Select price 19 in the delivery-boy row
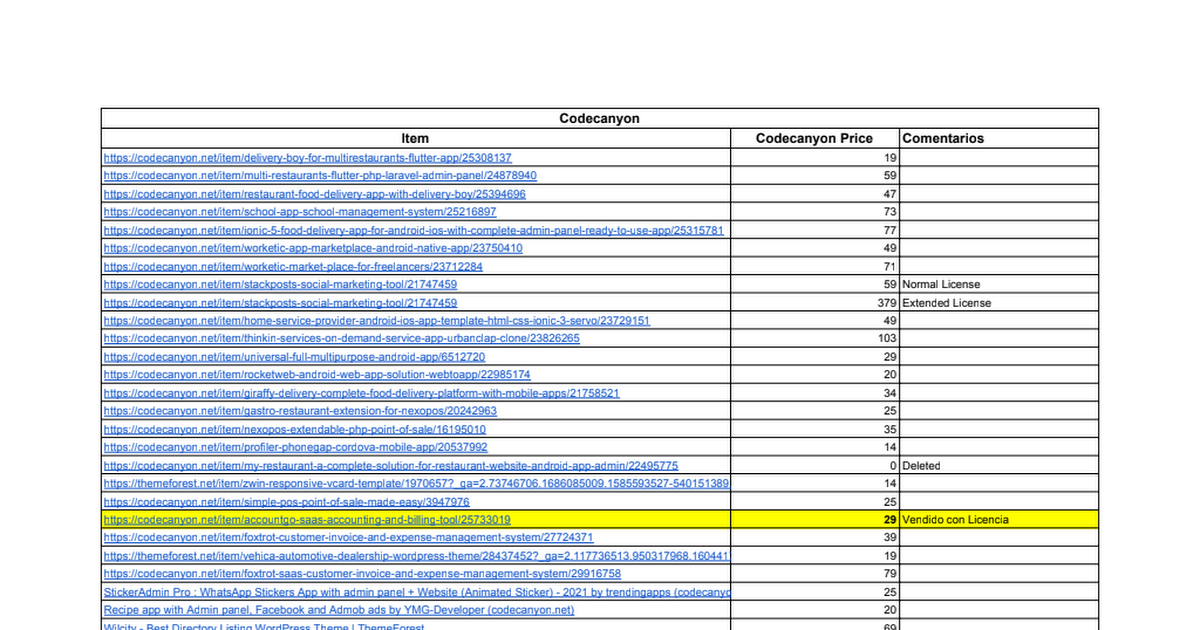The height and width of the screenshot is (630, 1200). click(814, 158)
